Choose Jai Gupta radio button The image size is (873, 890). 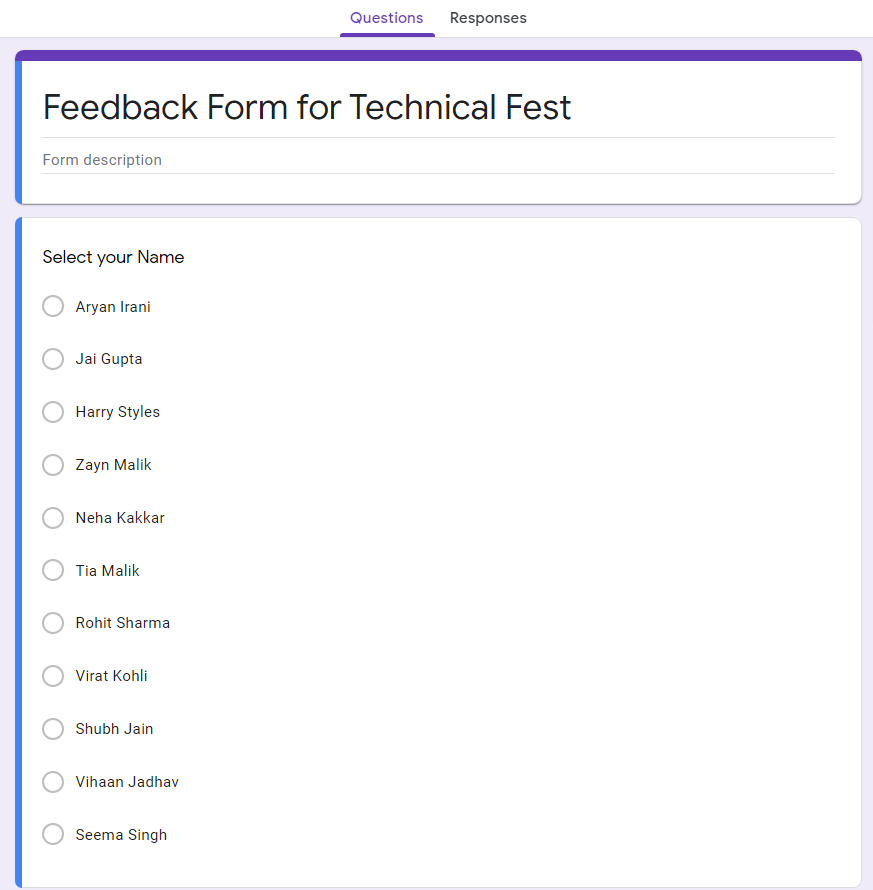(53, 359)
